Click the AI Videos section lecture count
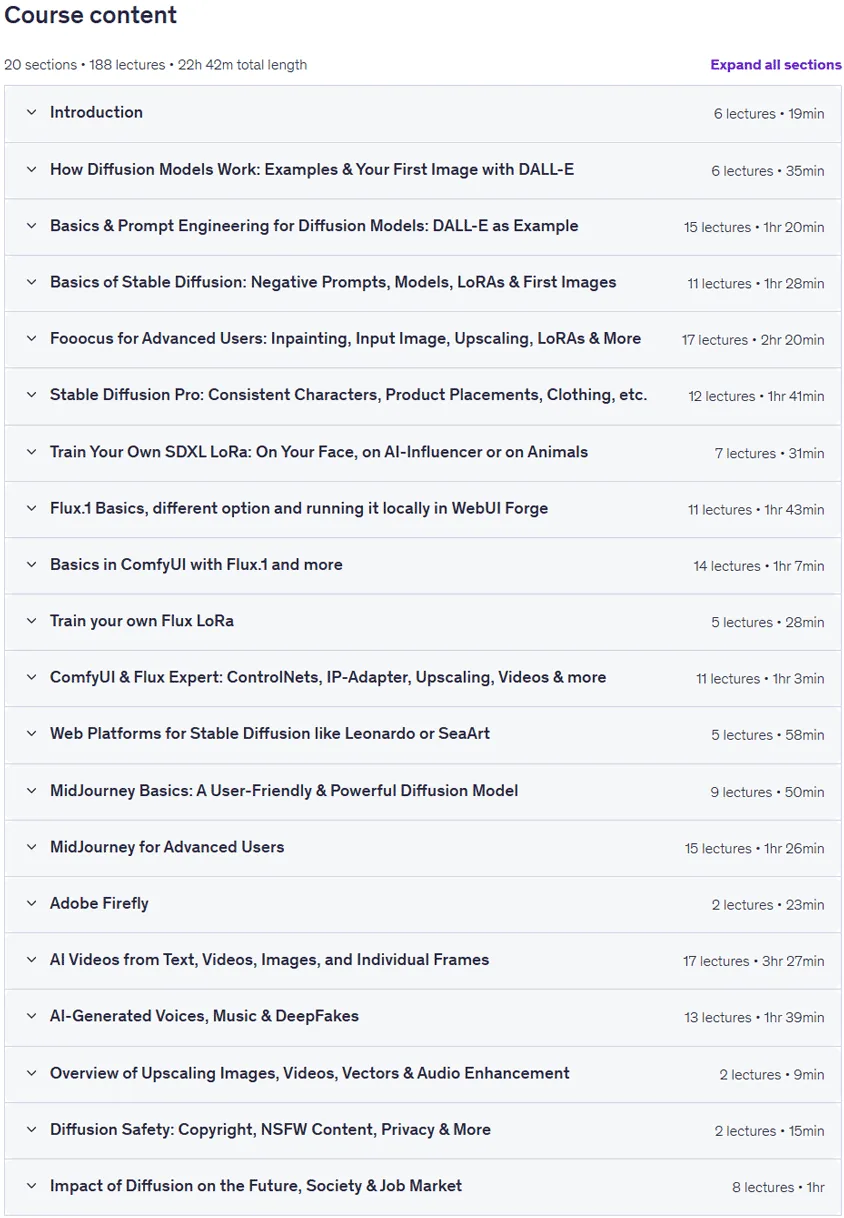 tap(716, 961)
